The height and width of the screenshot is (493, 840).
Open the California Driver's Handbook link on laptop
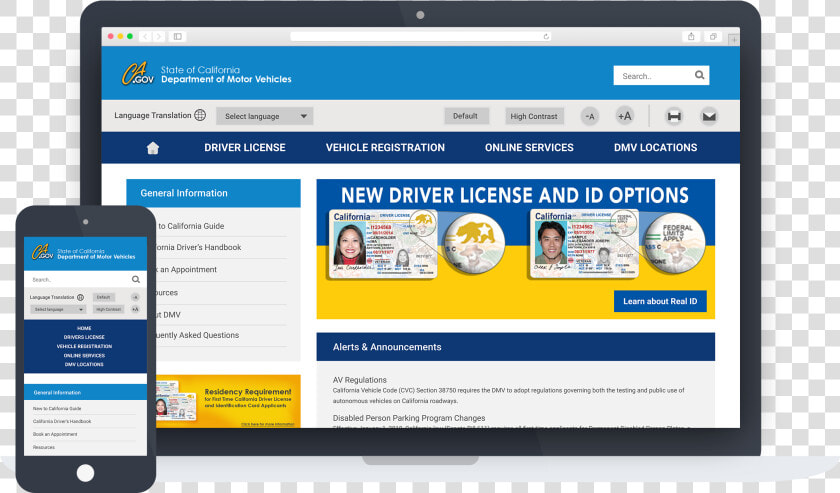(199, 248)
